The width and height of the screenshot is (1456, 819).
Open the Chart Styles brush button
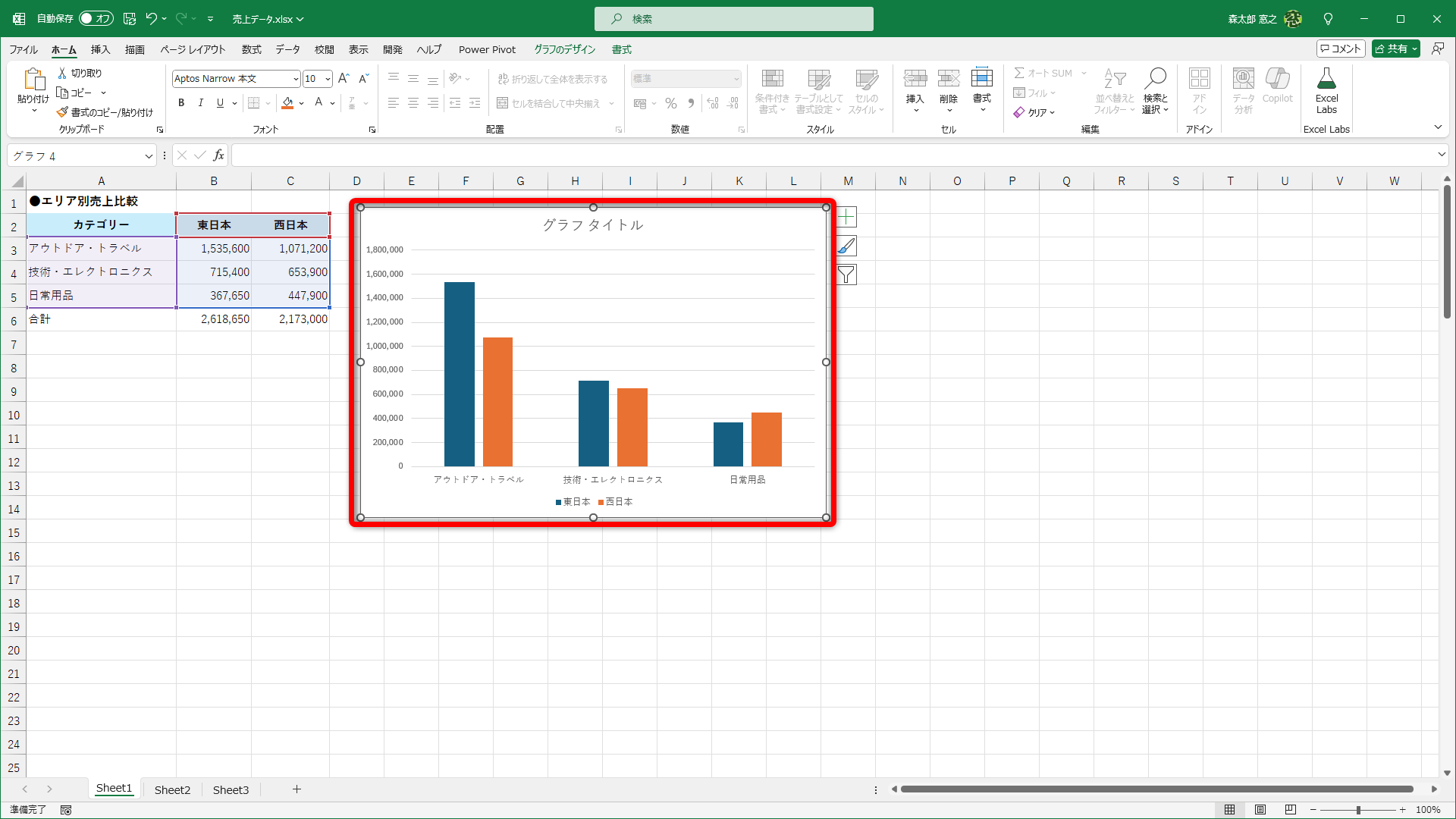[x=846, y=246]
